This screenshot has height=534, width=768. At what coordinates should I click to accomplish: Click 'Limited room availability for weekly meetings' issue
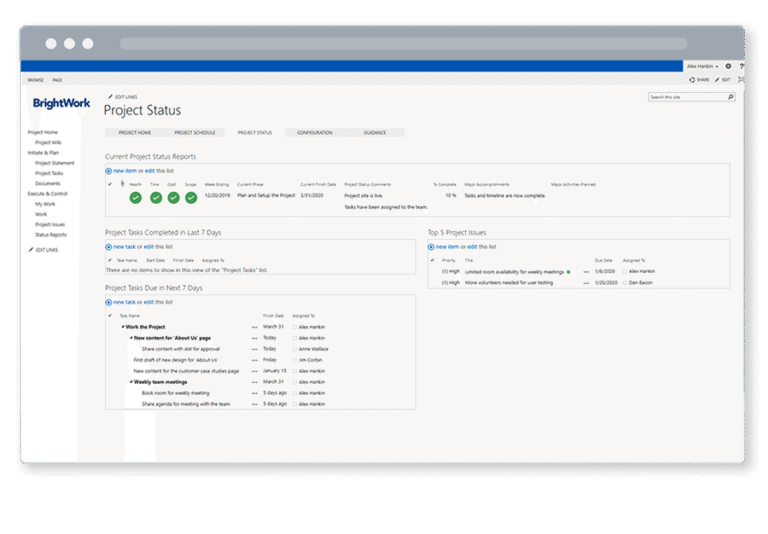[x=514, y=272]
